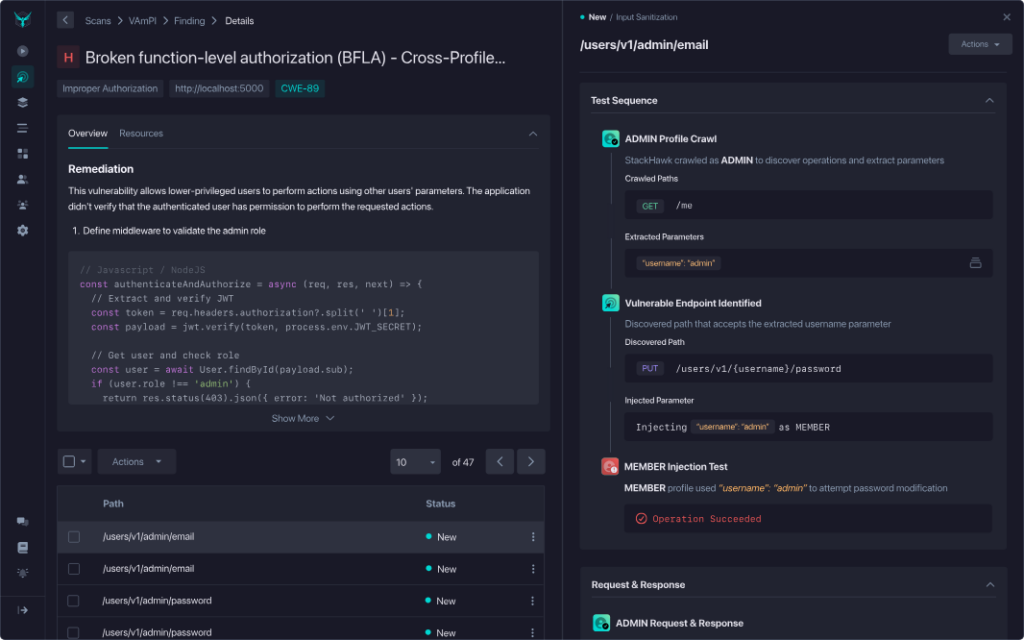Open the rows-per-page dropdown showing 10

click(x=415, y=461)
